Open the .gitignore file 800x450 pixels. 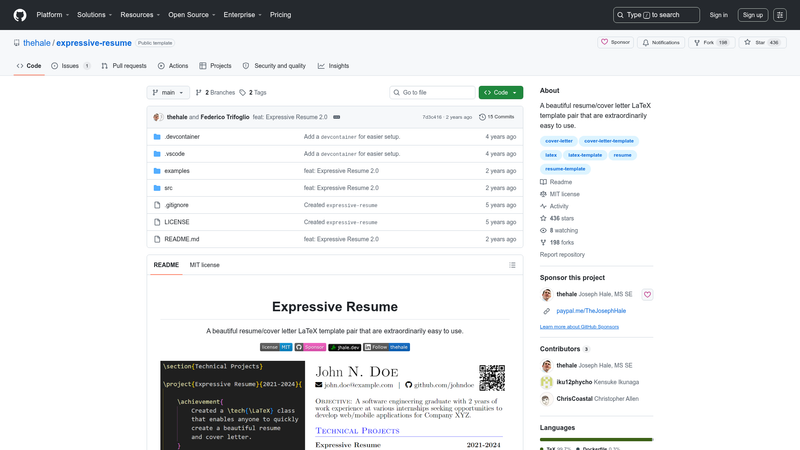[177, 205]
